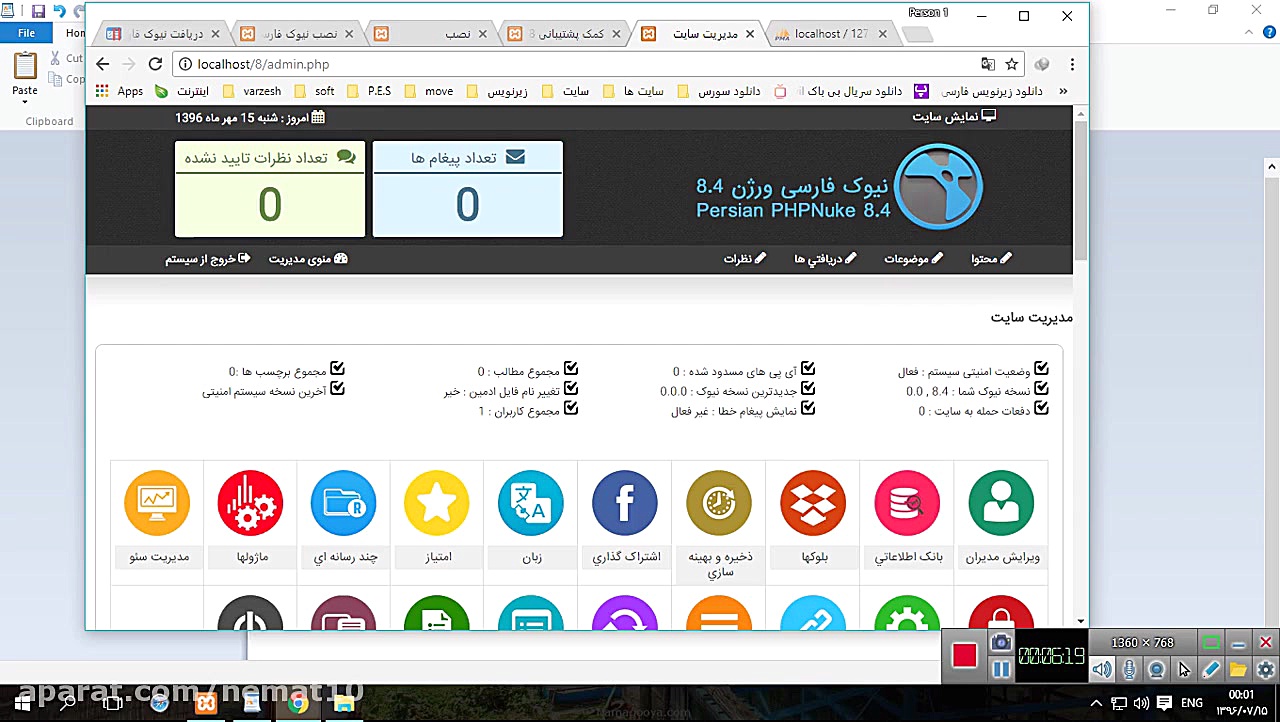1280x722 pixels.
Task: Reload the admin page in Chrome
Action: (x=155, y=64)
